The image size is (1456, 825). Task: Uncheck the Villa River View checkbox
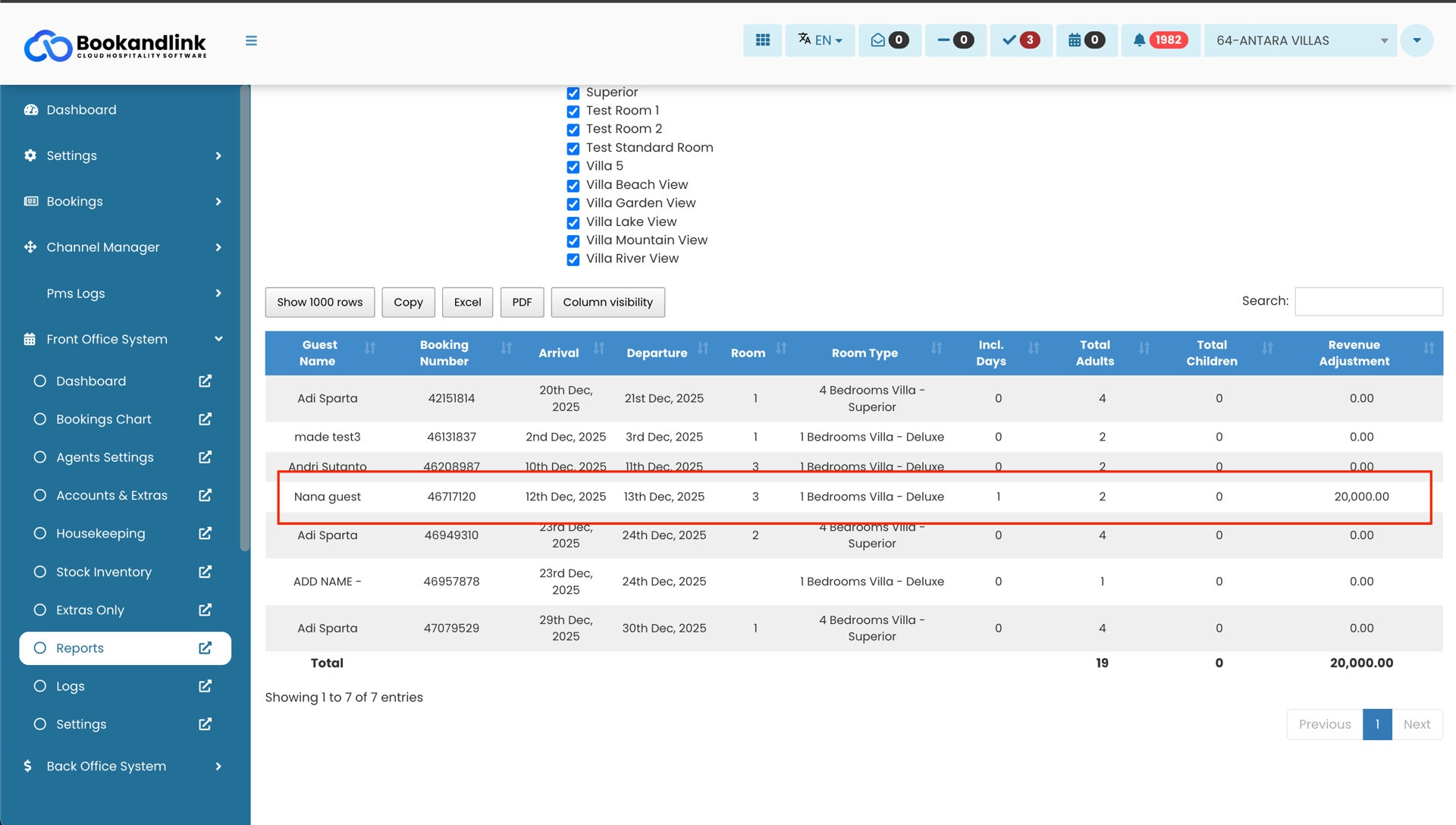(573, 259)
